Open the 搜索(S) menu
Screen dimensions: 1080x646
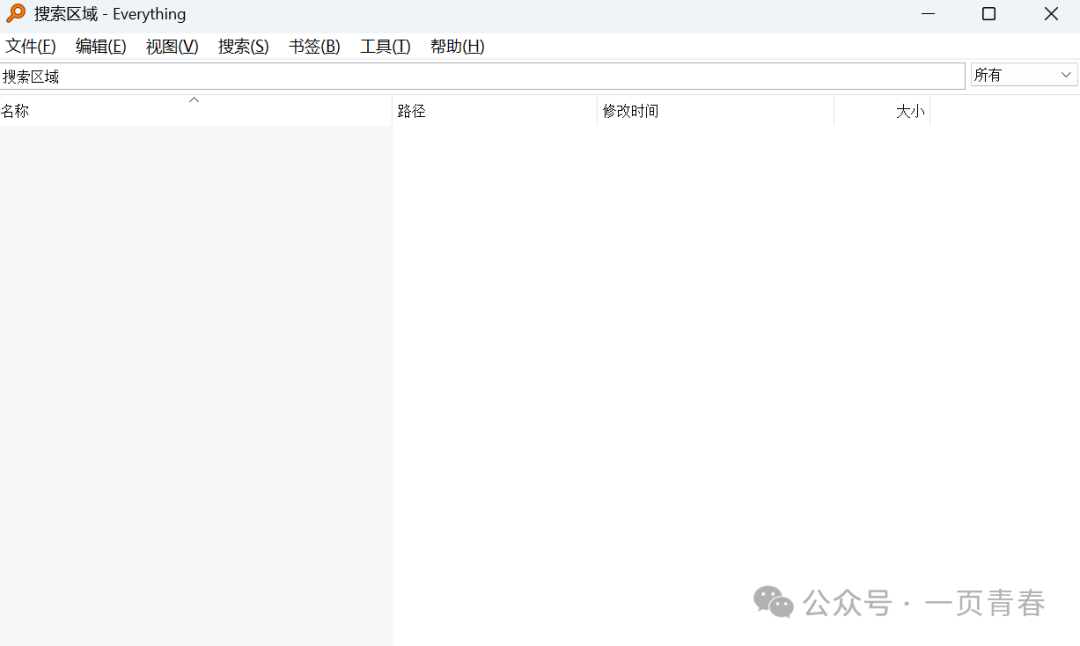pyautogui.click(x=243, y=47)
